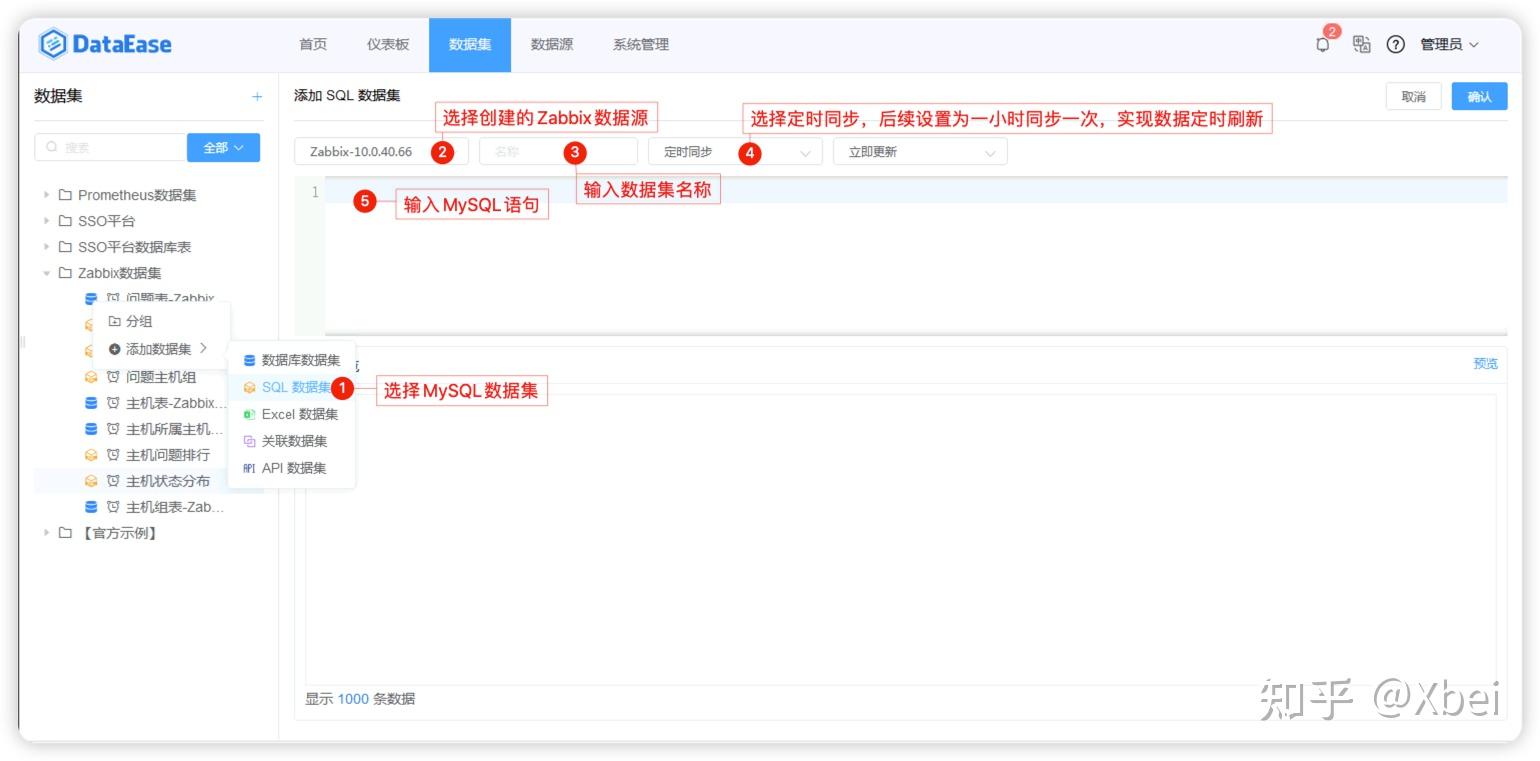Select the Excel 数据集 option icon
1540x761 pixels.
pyautogui.click(x=250, y=414)
